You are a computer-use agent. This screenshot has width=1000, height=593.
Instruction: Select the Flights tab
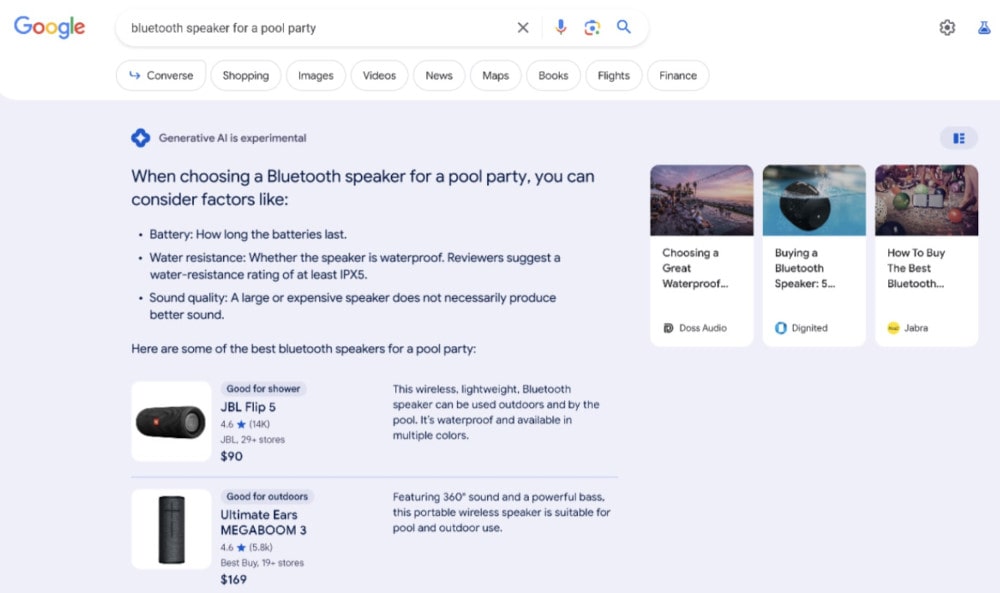coord(613,75)
